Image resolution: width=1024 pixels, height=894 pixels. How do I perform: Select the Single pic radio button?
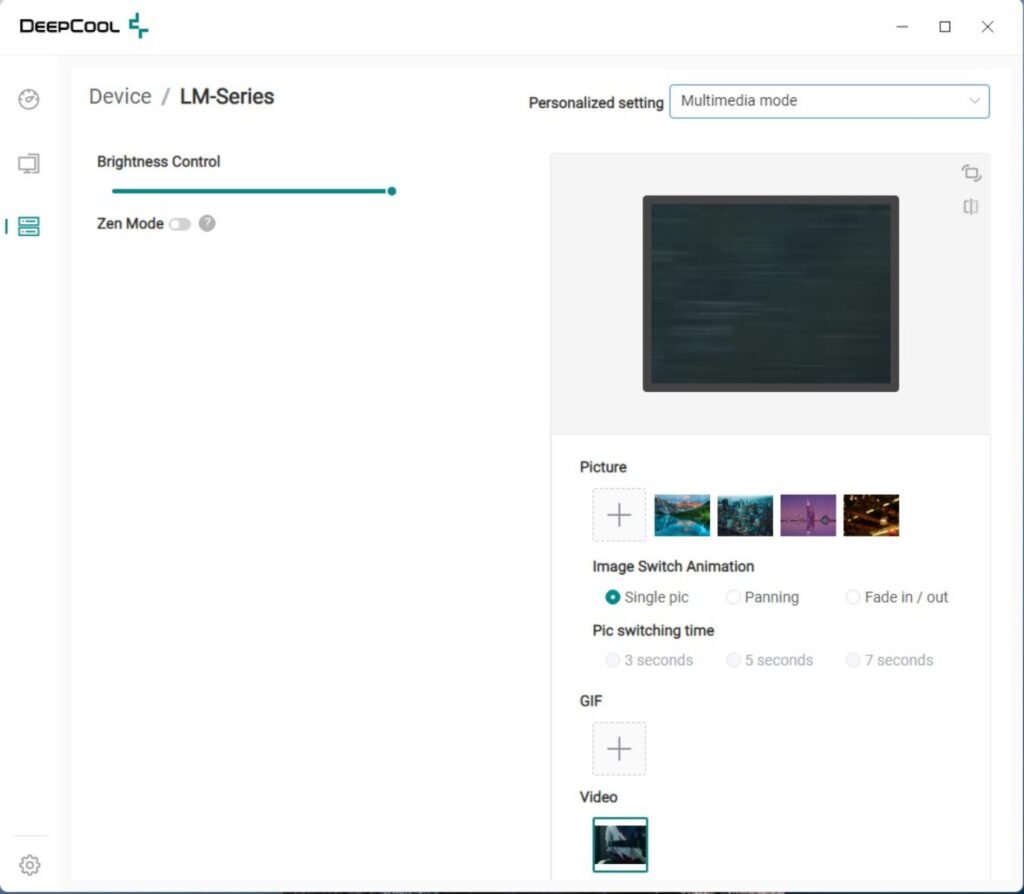pyautogui.click(x=612, y=597)
